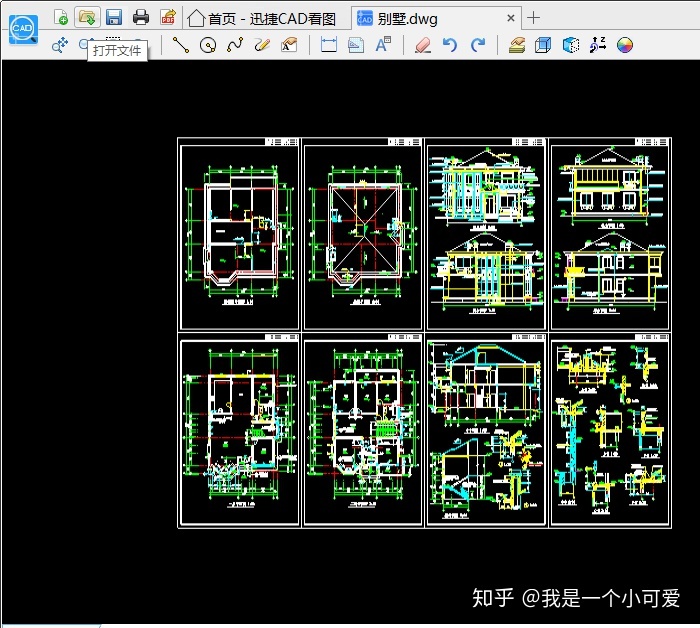
Task: Select the pan/move view tool
Action: pos(60,45)
